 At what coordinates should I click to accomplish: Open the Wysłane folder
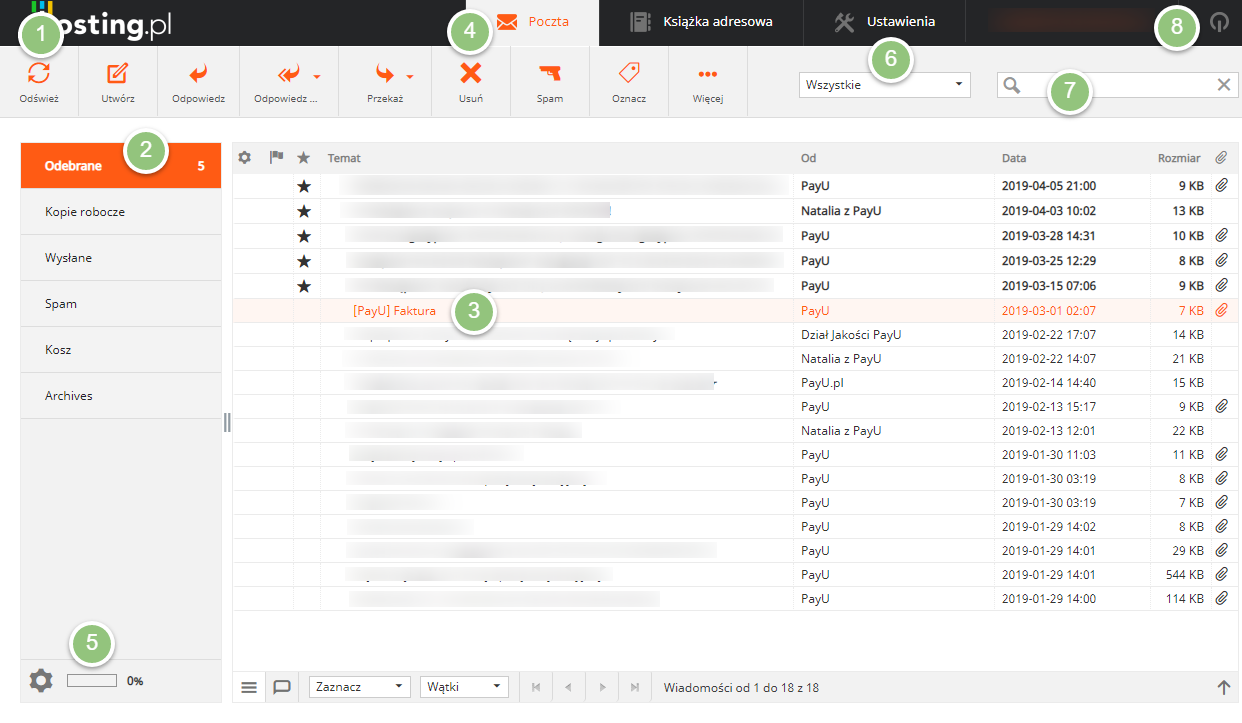click(x=121, y=258)
